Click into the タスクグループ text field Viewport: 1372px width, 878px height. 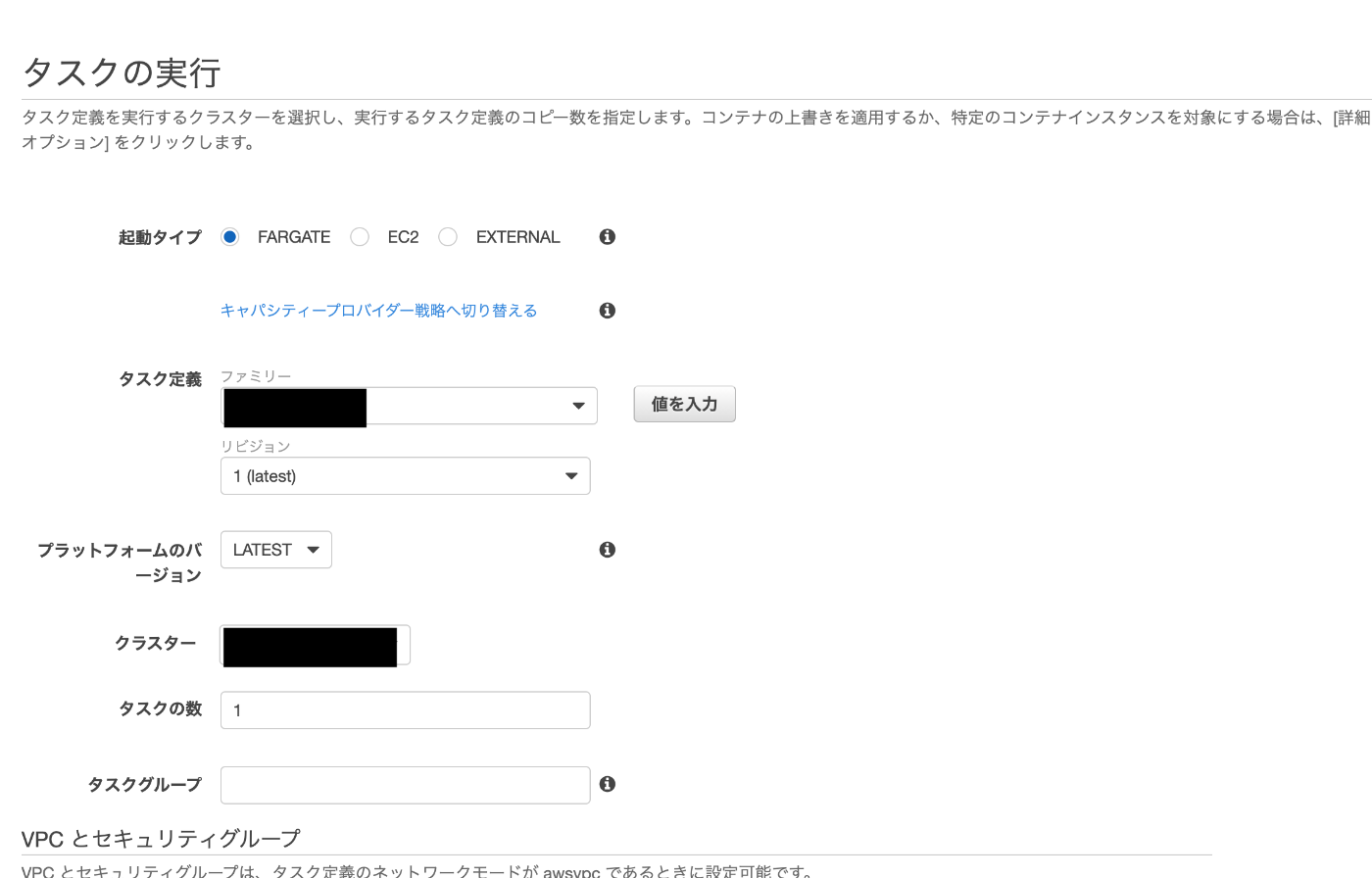[x=406, y=785]
